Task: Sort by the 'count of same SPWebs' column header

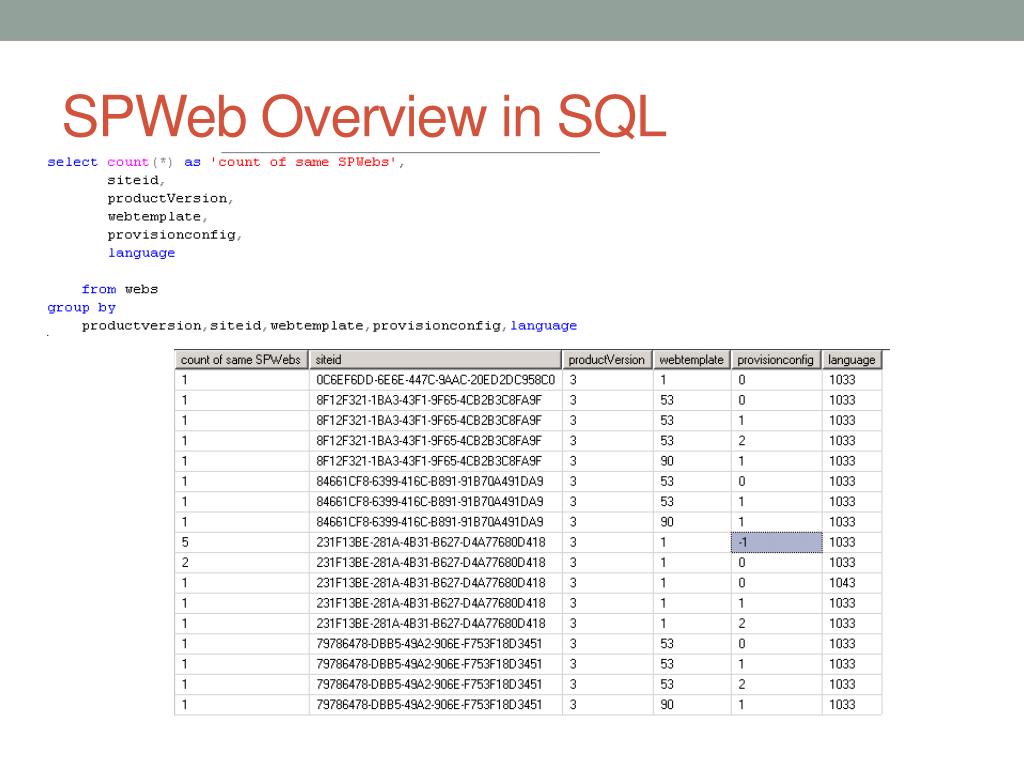Action: (x=241, y=360)
